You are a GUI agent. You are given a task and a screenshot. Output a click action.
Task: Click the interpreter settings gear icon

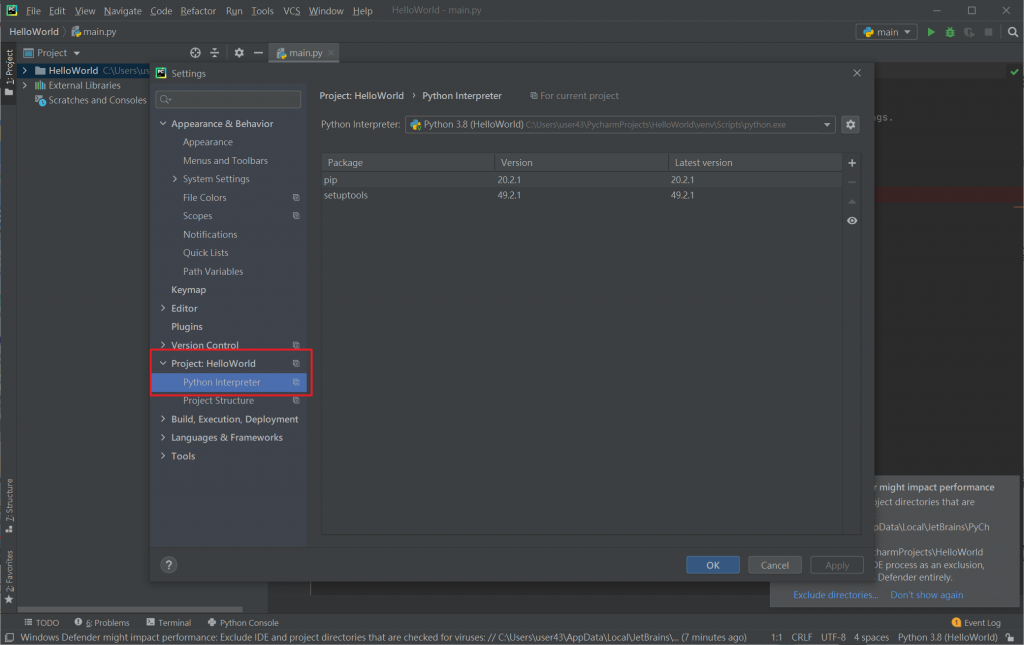point(850,124)
